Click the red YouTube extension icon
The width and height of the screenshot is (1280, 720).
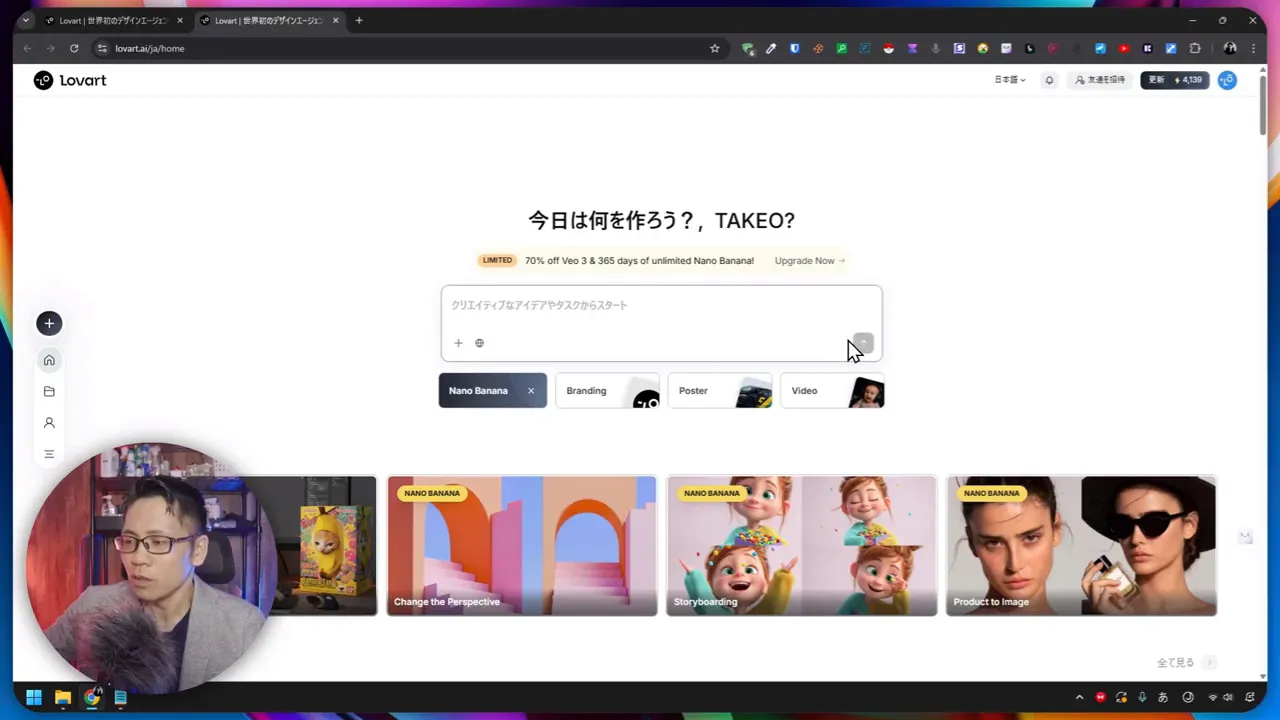(x=1124, y=48)
